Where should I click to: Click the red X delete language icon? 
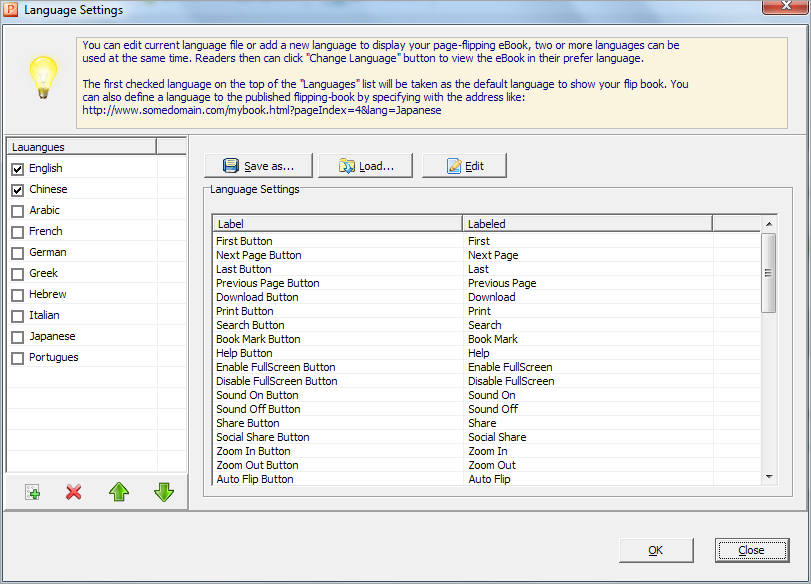pos(73,491)
